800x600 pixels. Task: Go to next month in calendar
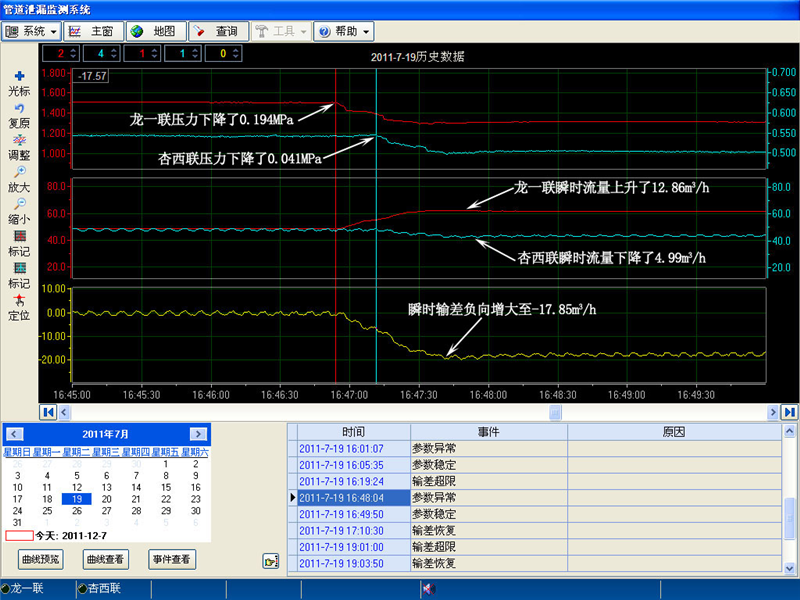(198, 434)
